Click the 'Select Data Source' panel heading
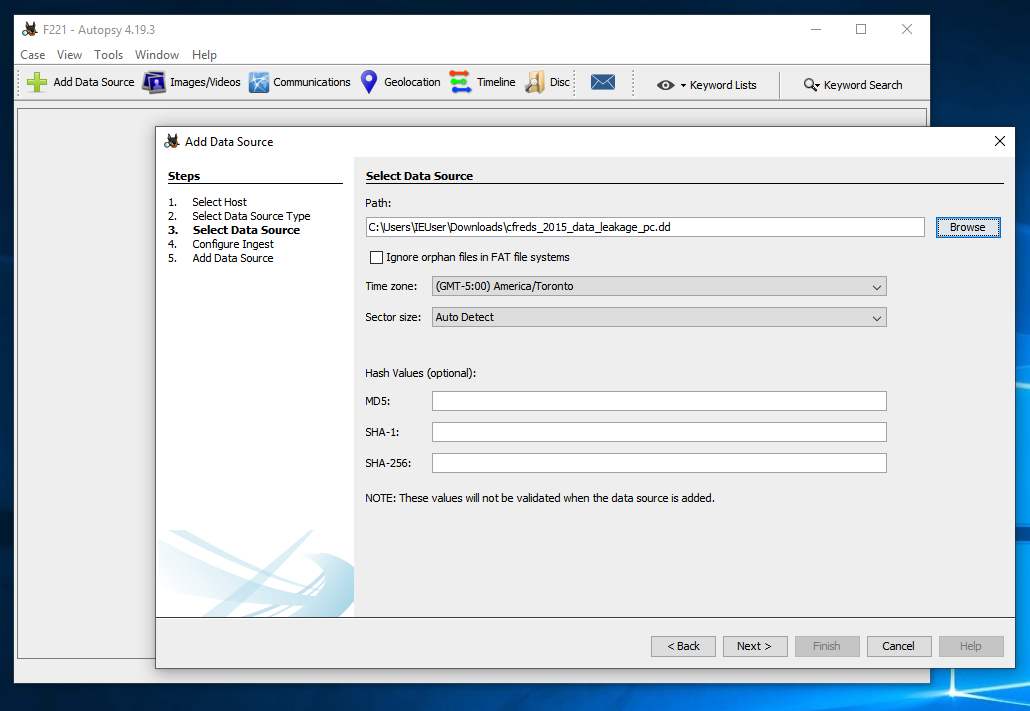 click(419, 176)
